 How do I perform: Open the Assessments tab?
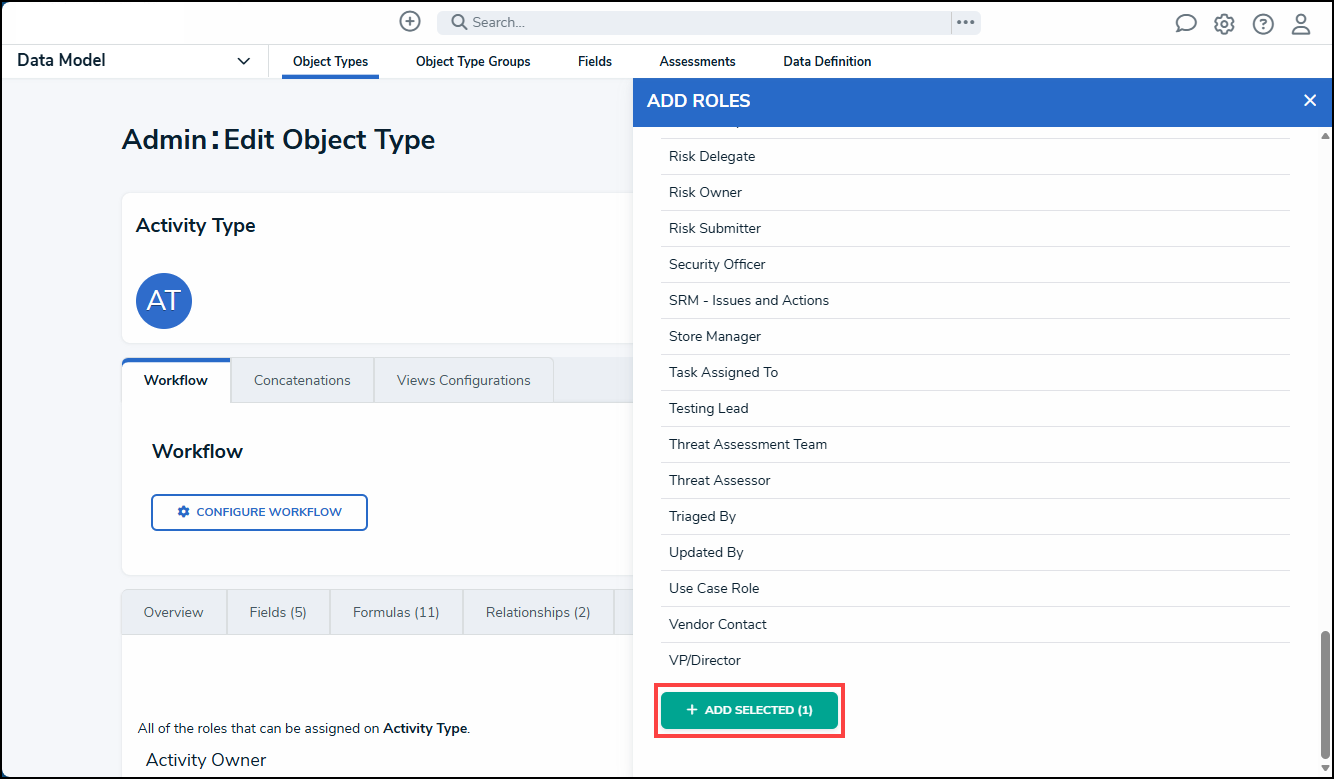tap(697, 61)
